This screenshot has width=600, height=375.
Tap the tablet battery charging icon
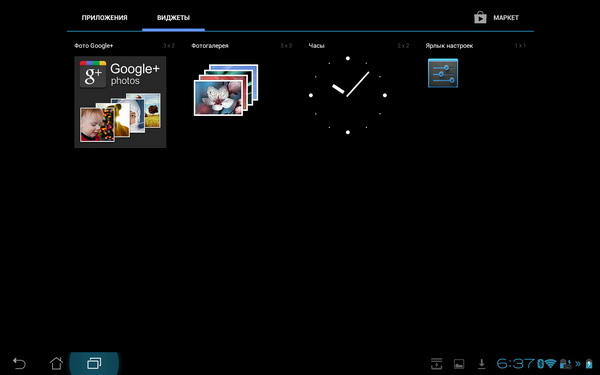[589, 364]
